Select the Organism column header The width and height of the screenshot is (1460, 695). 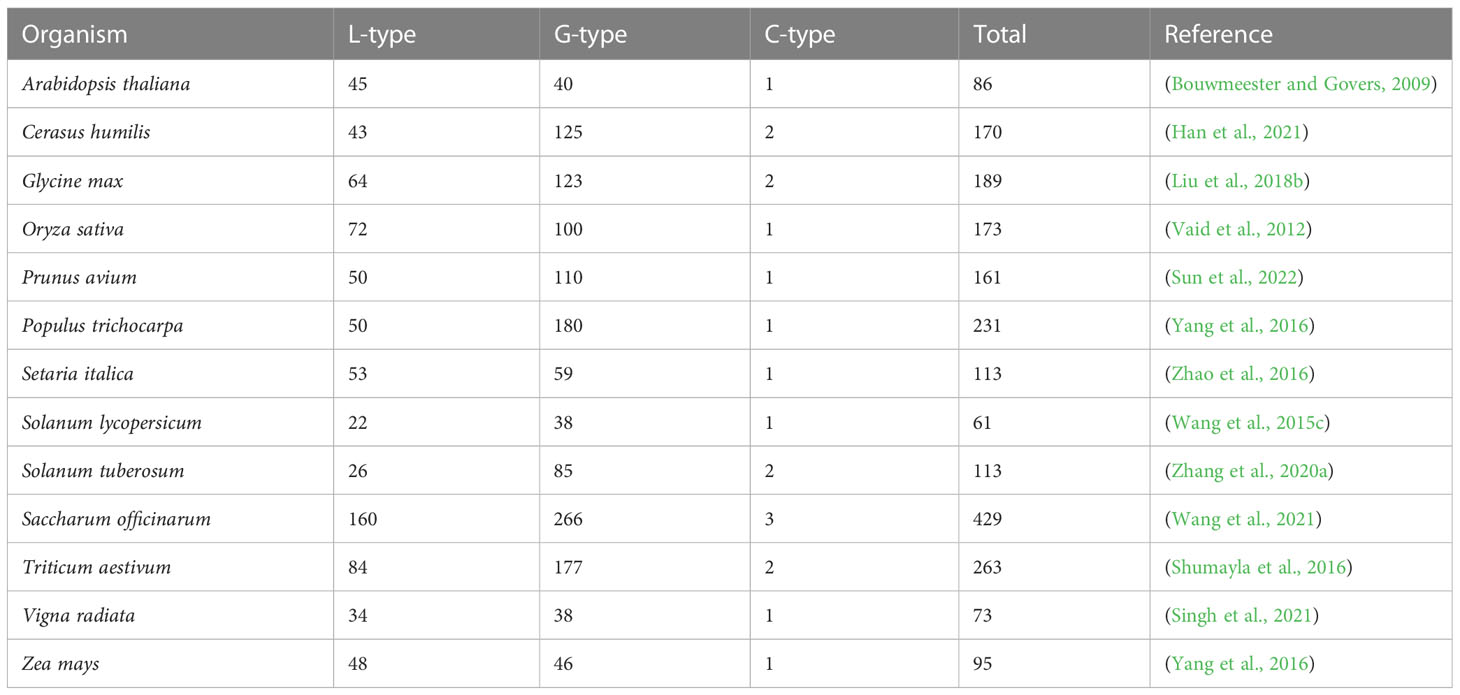75,35
